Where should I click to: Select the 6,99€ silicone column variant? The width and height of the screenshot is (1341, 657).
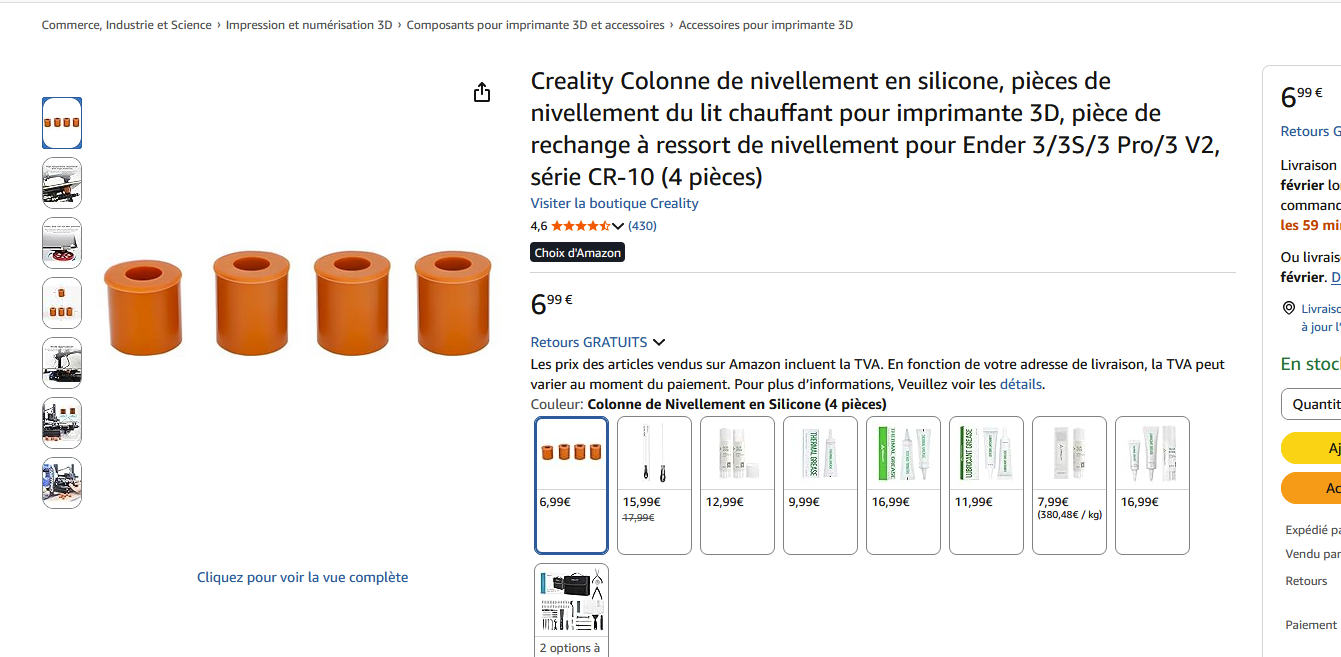(x=572, y=485)
